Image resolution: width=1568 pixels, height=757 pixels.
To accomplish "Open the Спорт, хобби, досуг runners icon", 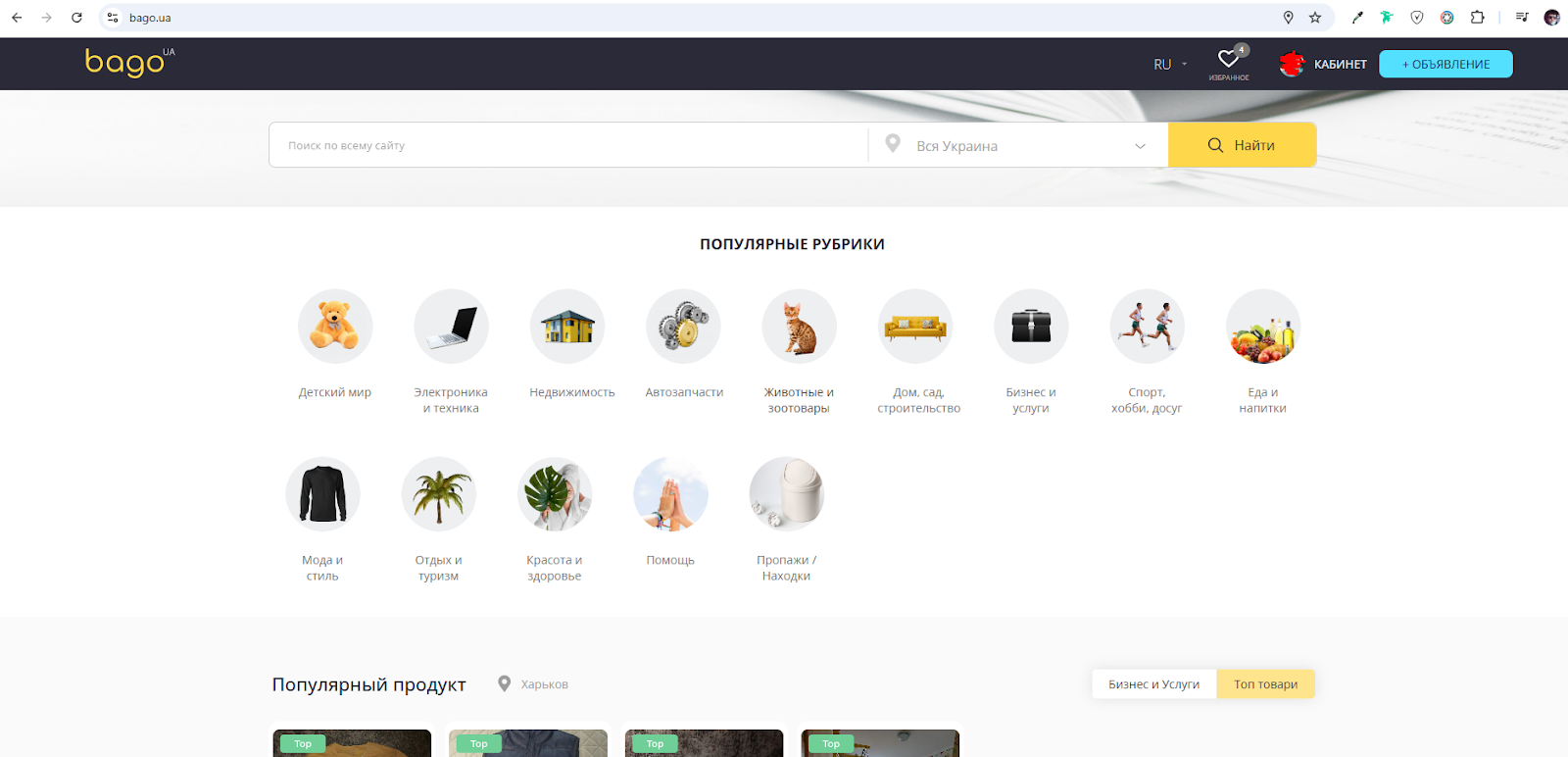I will (x=1148, y=326).
